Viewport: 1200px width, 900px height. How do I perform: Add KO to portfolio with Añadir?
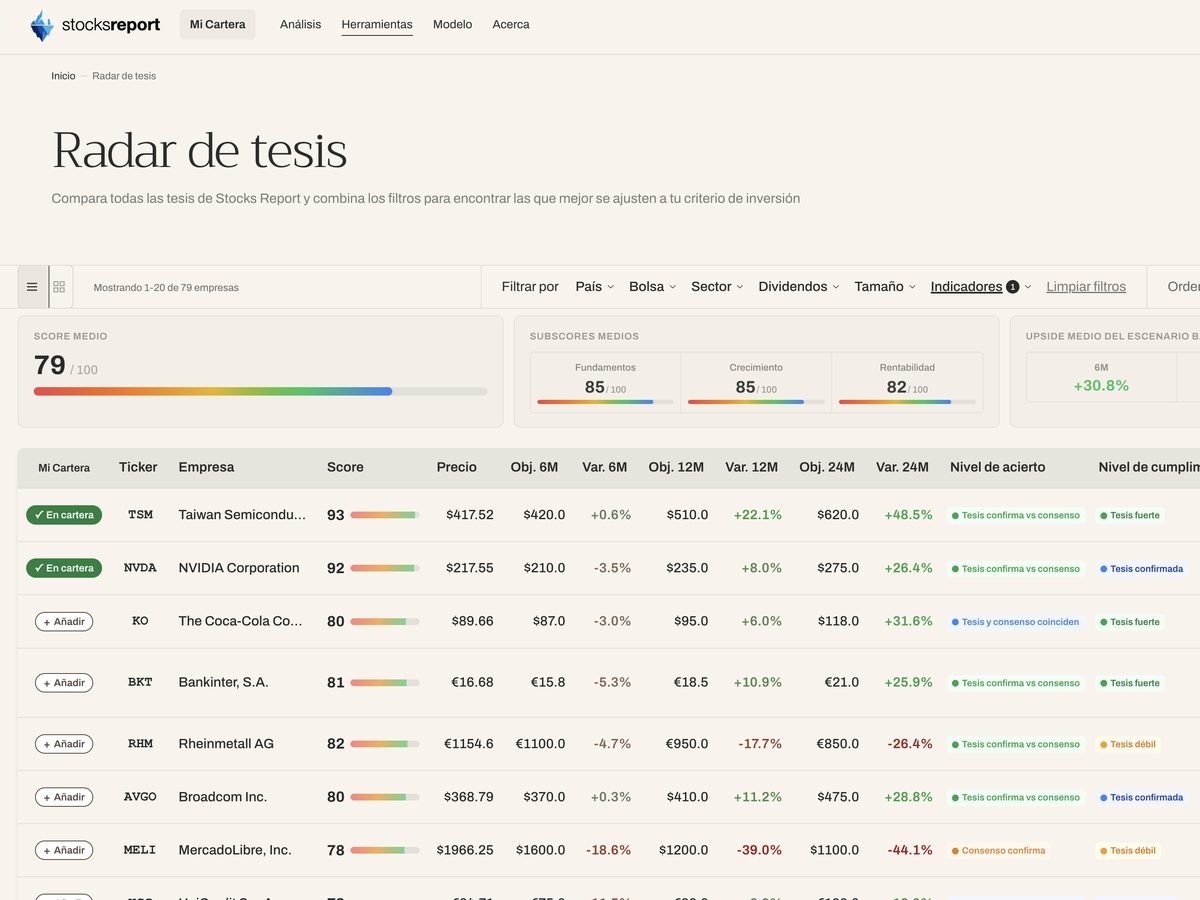(x=64, y=621)
